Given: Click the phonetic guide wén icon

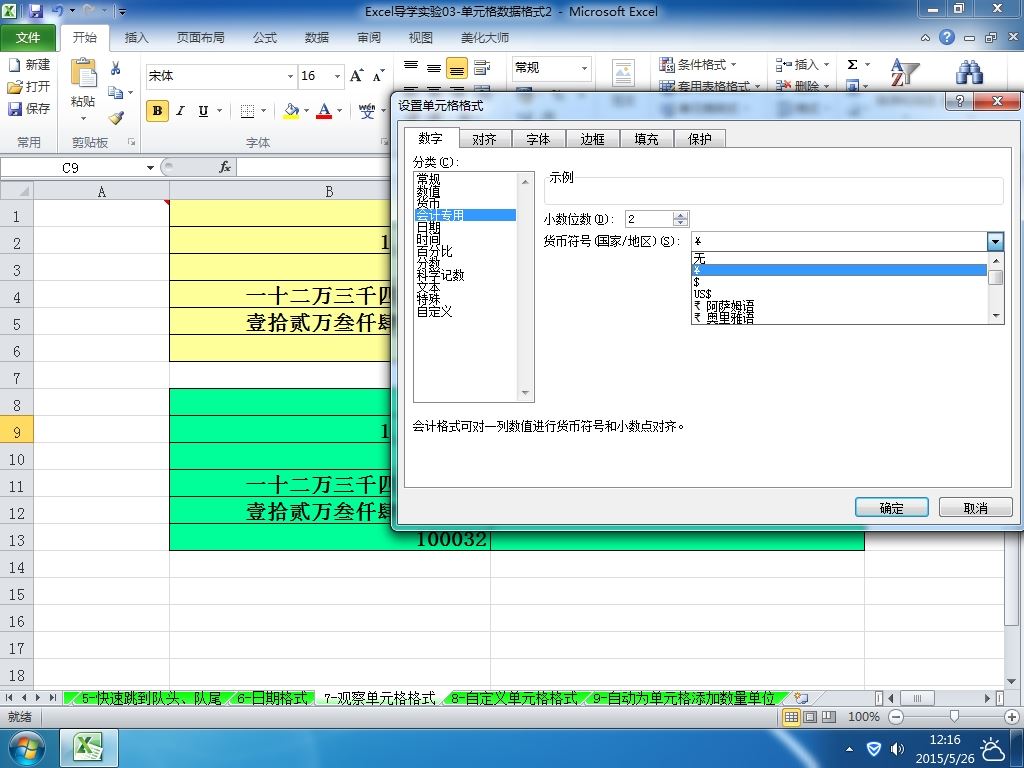Looking at the screenshot, I should click(367, 111).
